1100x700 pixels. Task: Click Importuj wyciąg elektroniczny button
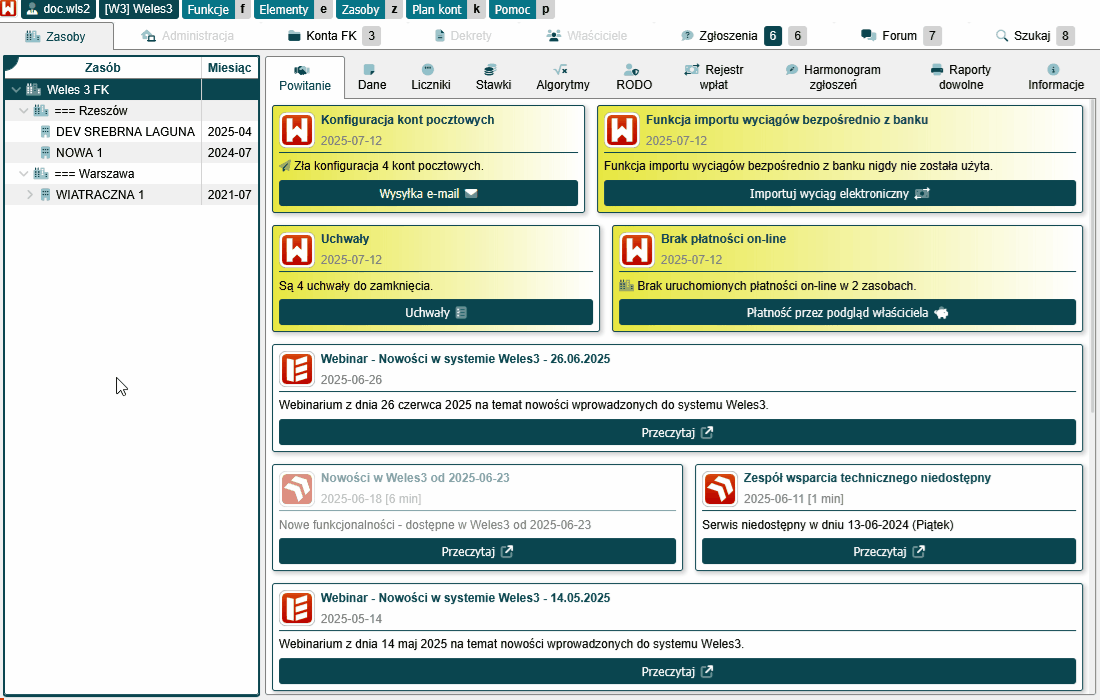pyautogui.click(x=839, y=194)
